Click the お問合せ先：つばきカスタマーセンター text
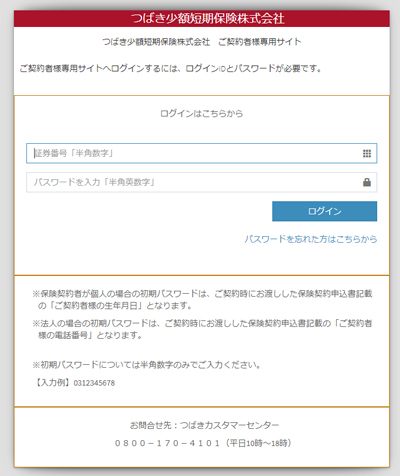 (x=204, y=425)
